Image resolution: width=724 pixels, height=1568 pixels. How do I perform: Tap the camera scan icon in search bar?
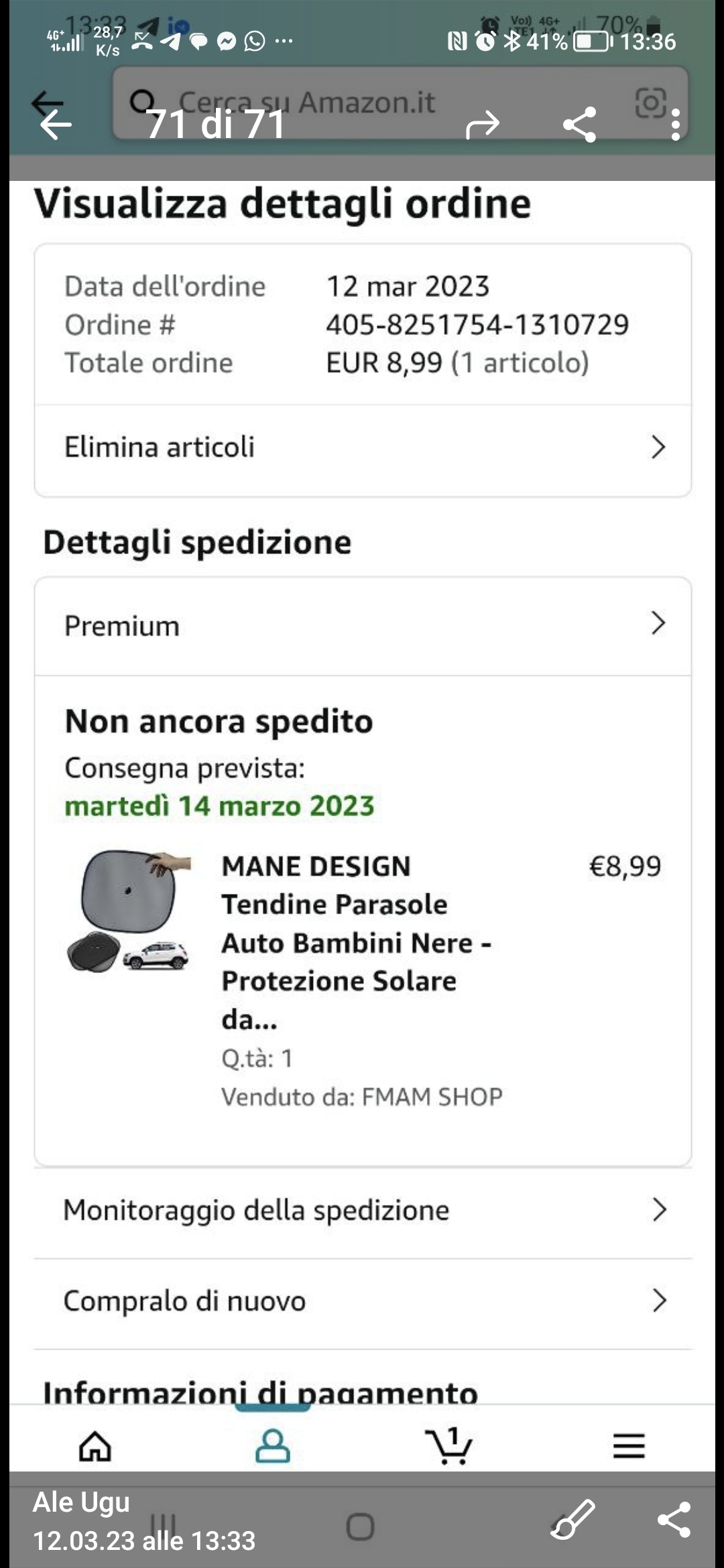(x=650, y=102)
